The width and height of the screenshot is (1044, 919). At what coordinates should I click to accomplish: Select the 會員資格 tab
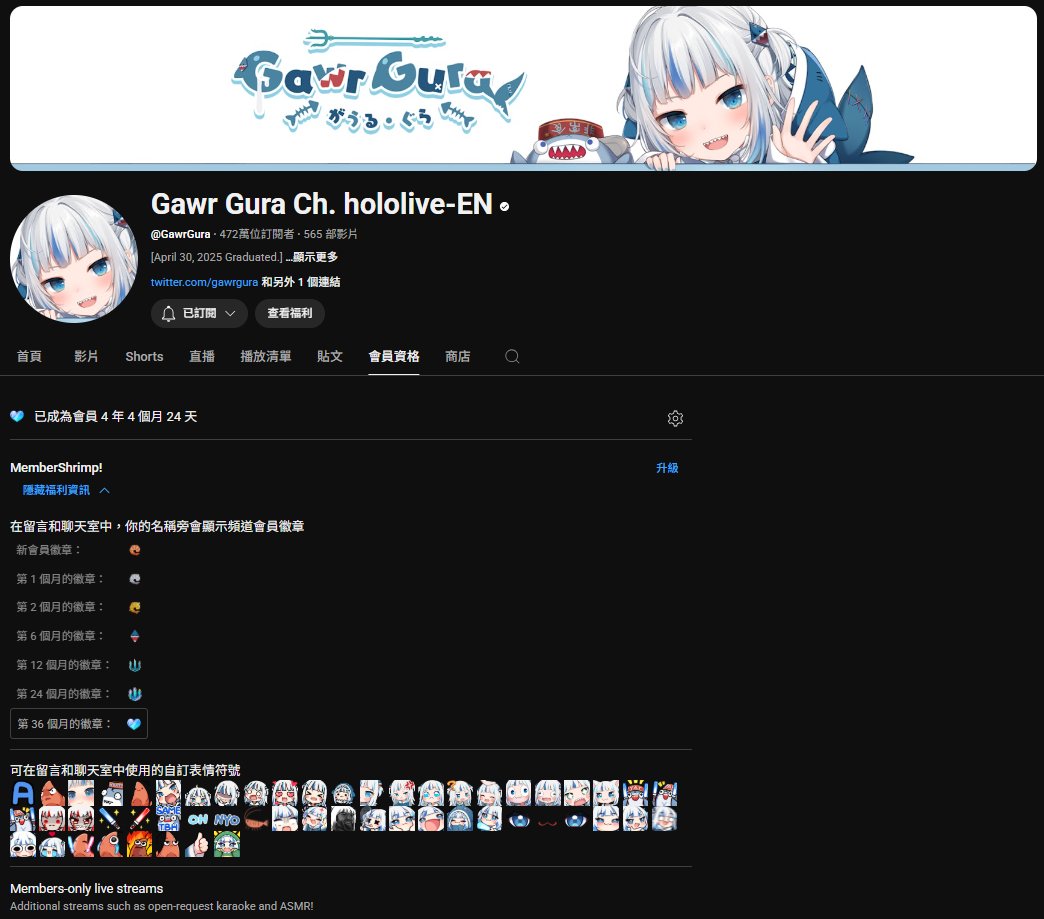[393, 356]
